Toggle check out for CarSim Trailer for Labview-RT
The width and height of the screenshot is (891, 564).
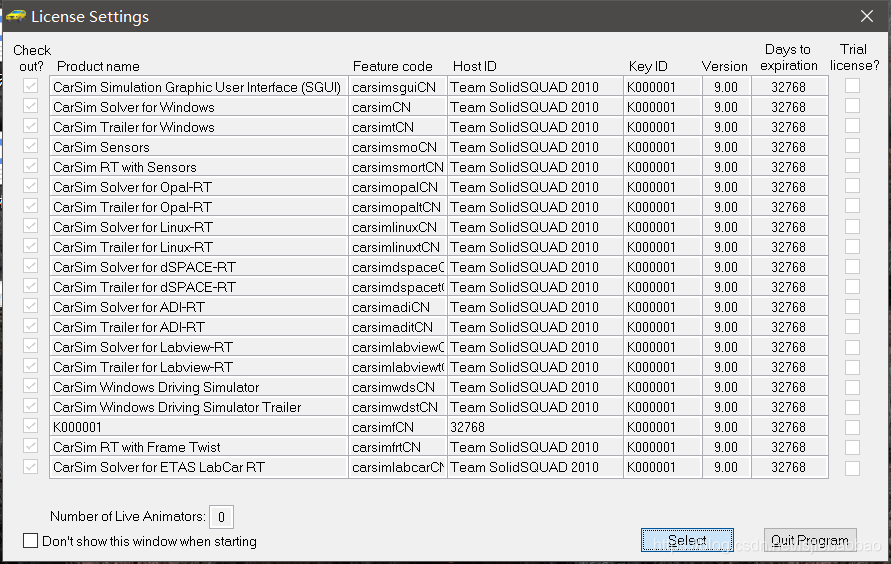click(31, 366)
